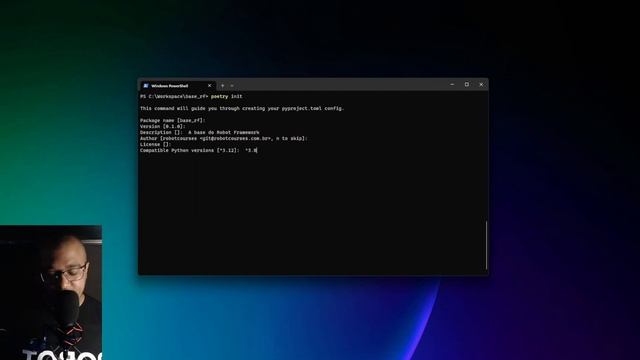Open a new terminal tab with the plus icon
The image size is (640, 360).
[222, 86]
